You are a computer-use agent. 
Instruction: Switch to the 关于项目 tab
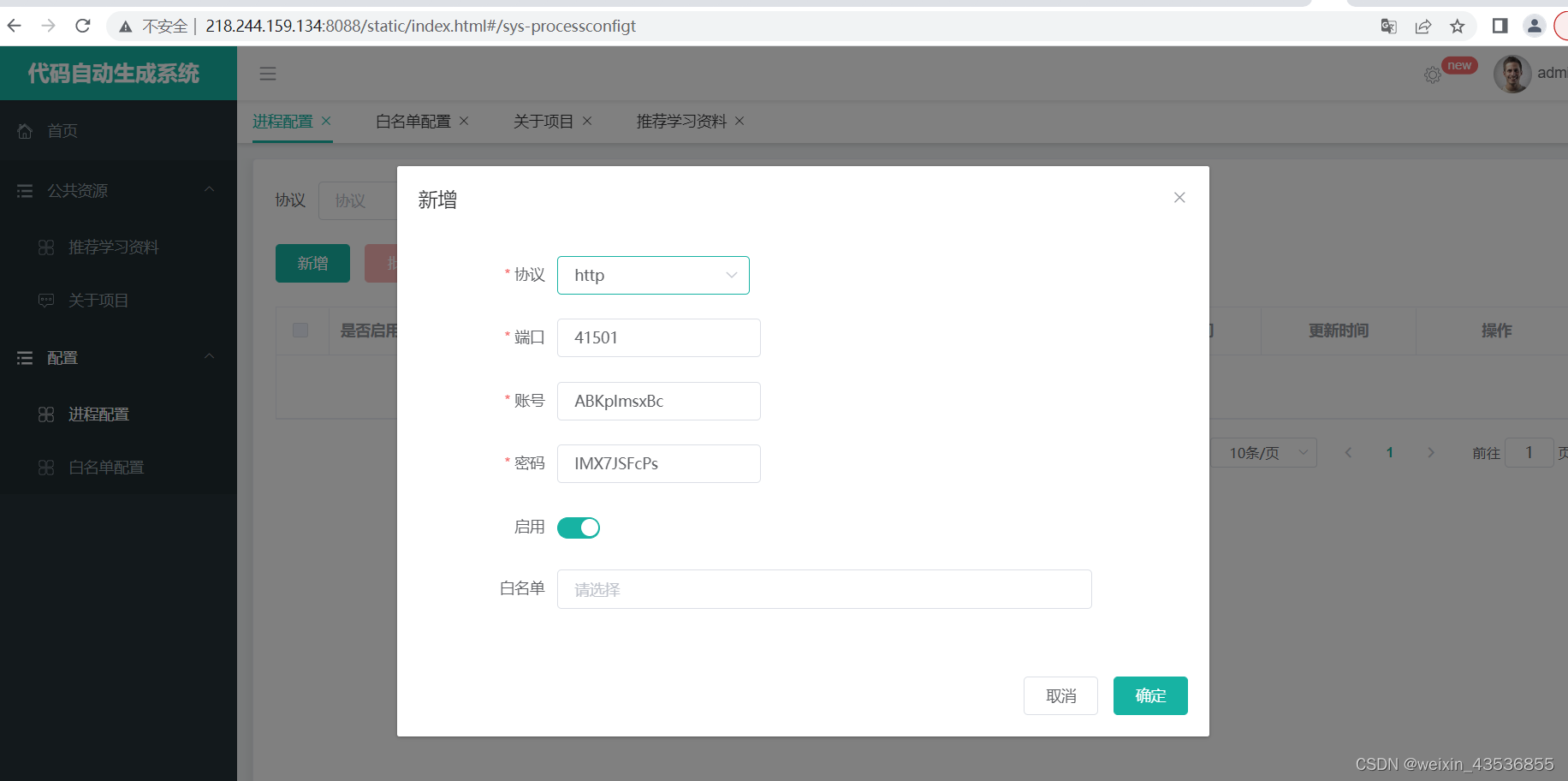click(543, 122)
